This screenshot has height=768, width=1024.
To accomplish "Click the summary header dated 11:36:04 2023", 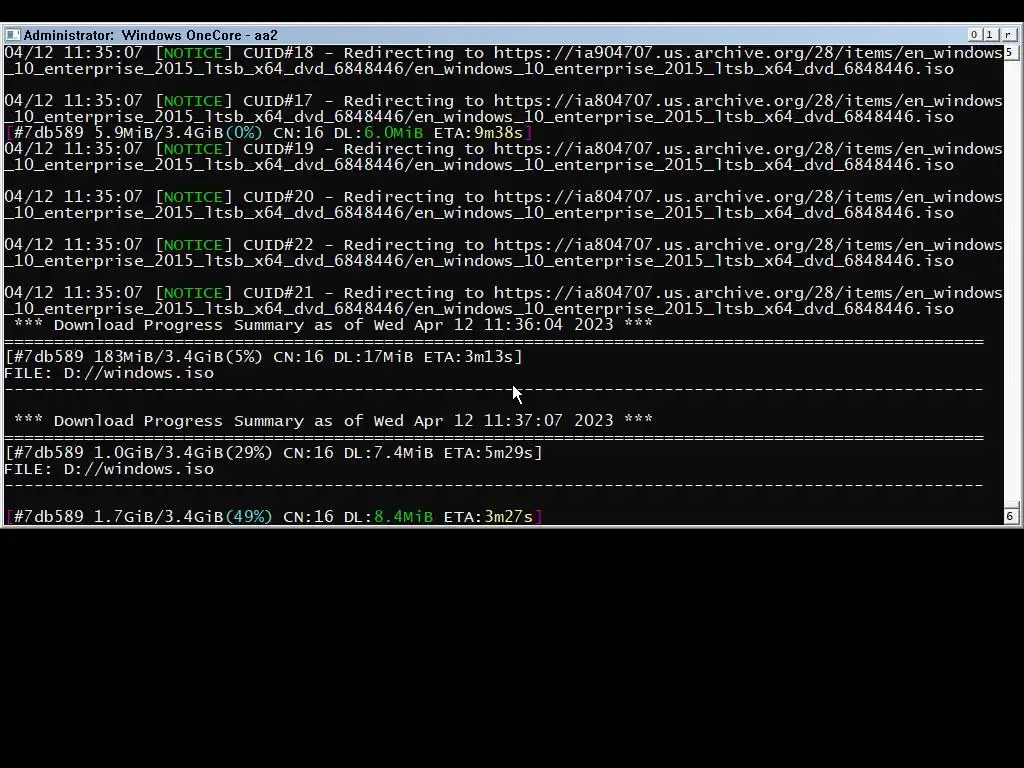I will pos(333,325).
